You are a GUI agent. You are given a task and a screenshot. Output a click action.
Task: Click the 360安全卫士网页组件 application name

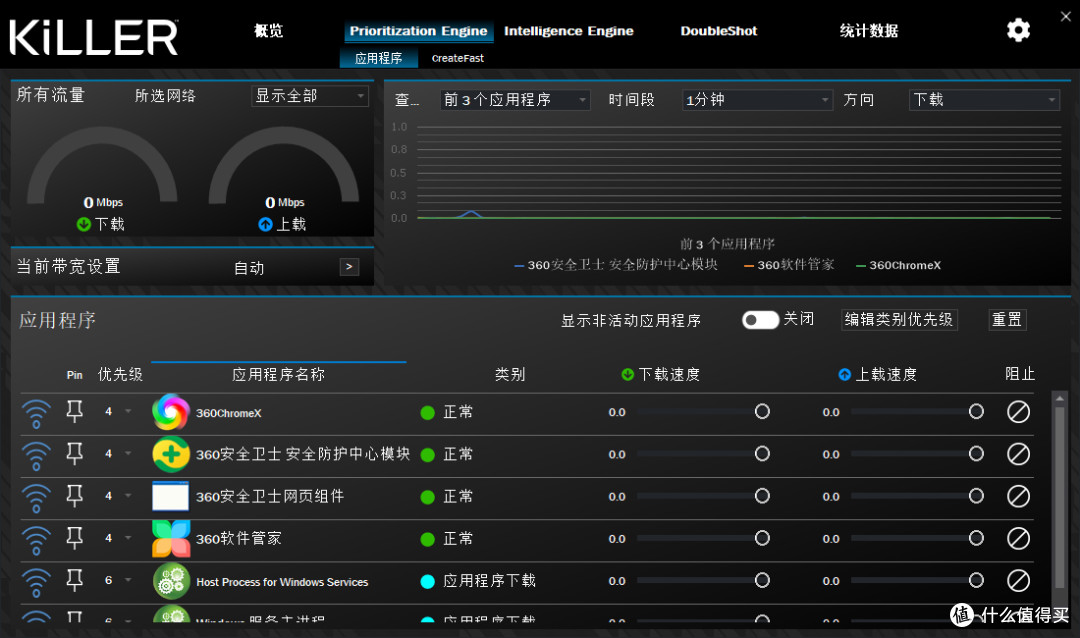(x=270, y=496)
